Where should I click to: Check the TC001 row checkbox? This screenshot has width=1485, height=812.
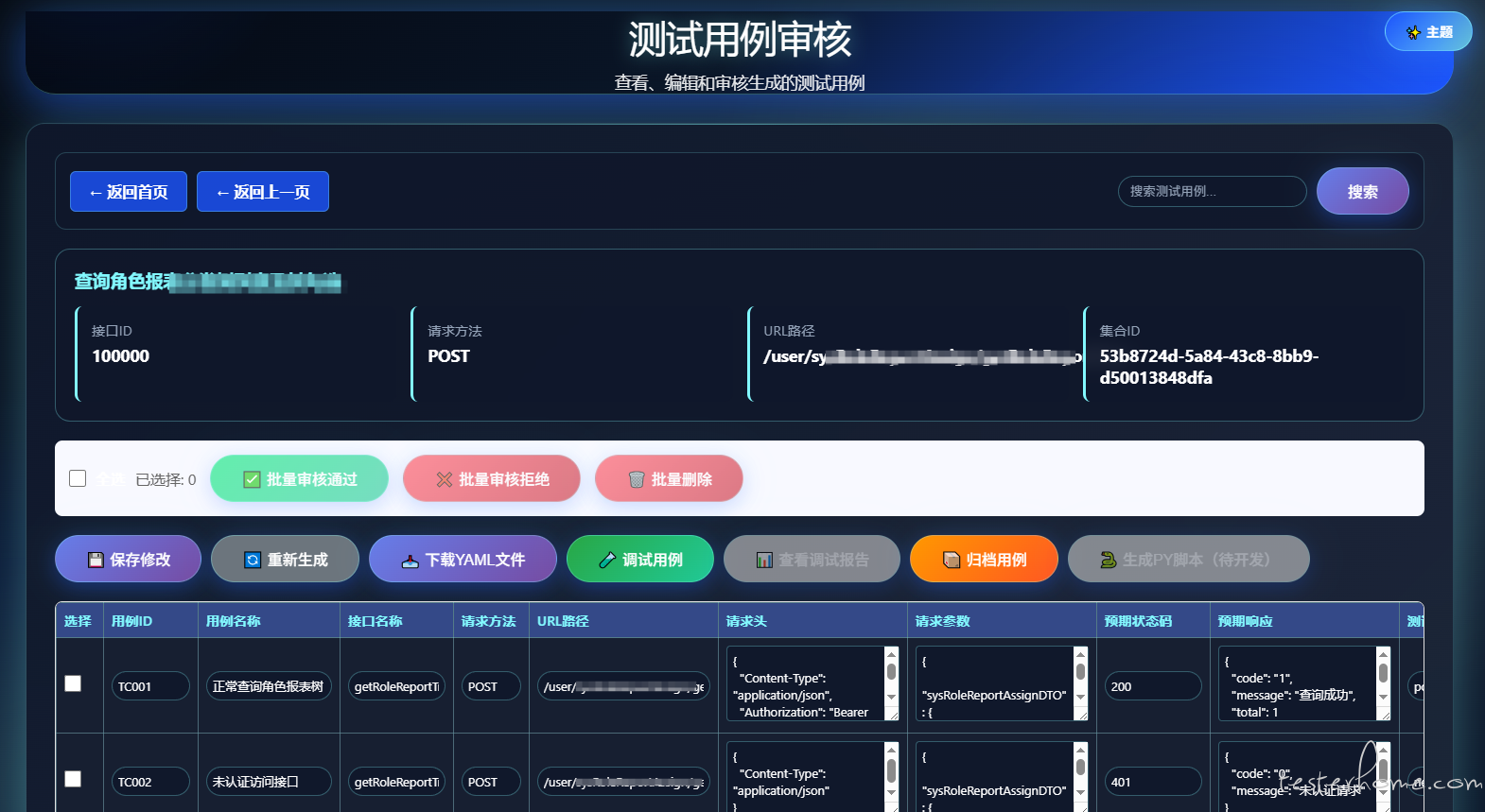(73, 683)
